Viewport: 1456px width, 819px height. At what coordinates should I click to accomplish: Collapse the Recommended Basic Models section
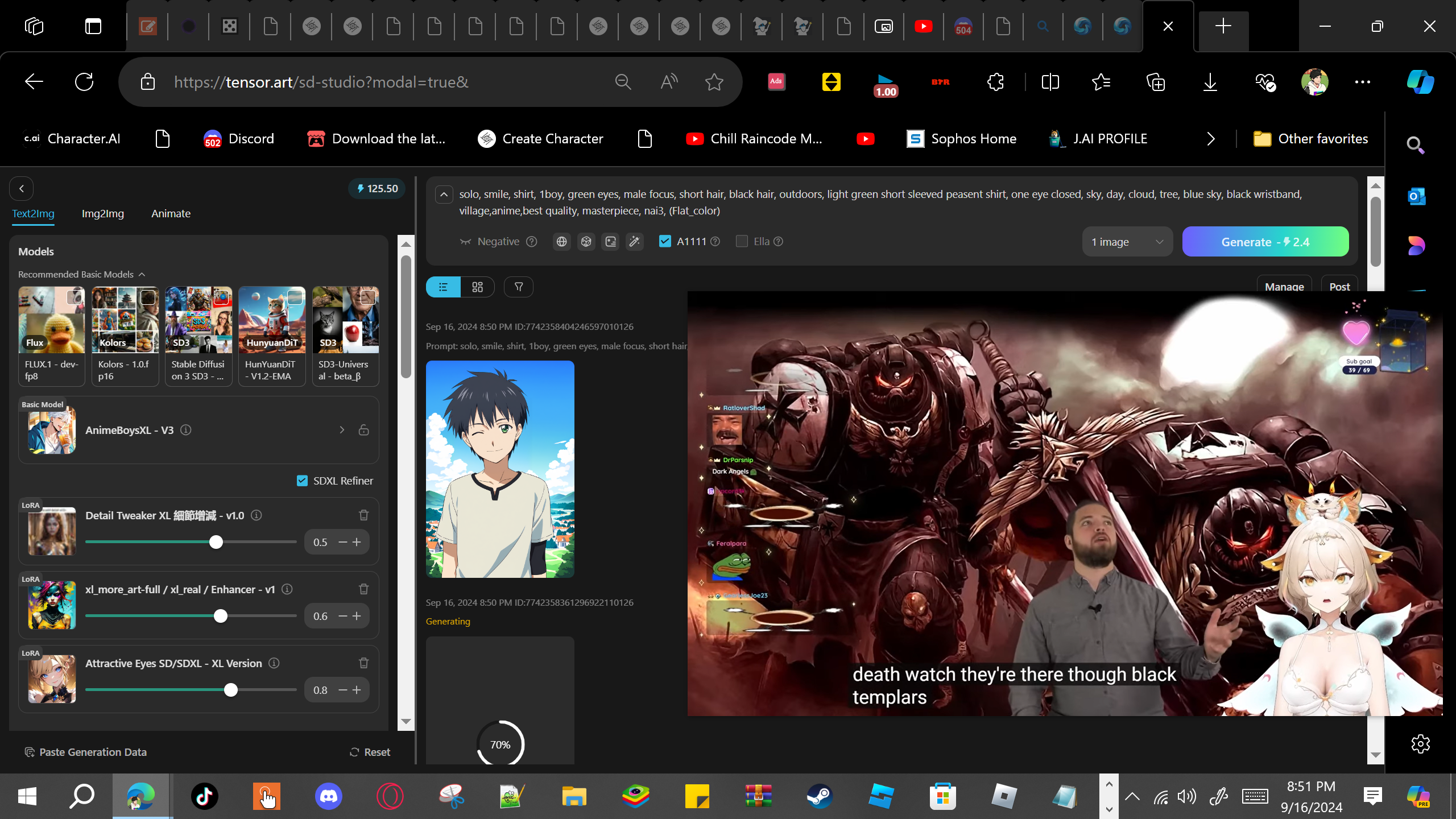point(142,274)
